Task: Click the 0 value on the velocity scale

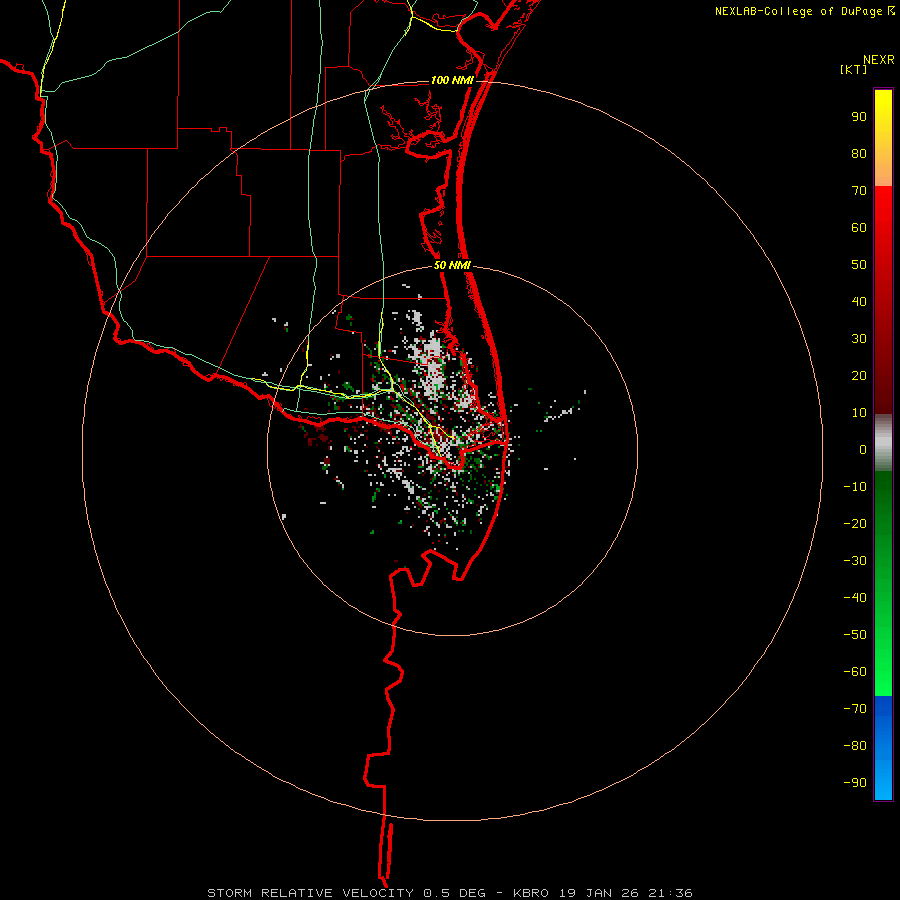Action: [x=863, y=449]
